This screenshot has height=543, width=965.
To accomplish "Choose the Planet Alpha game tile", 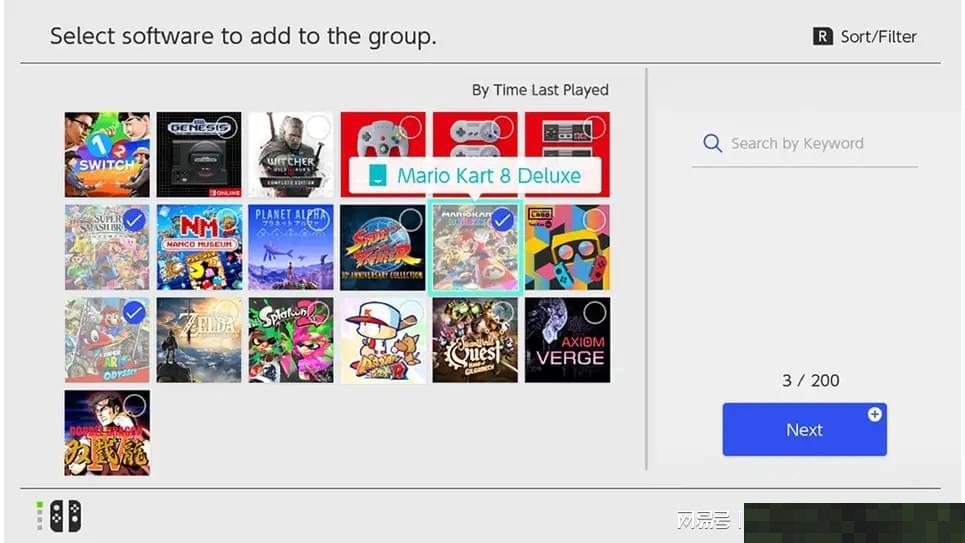I will (291, 247).
